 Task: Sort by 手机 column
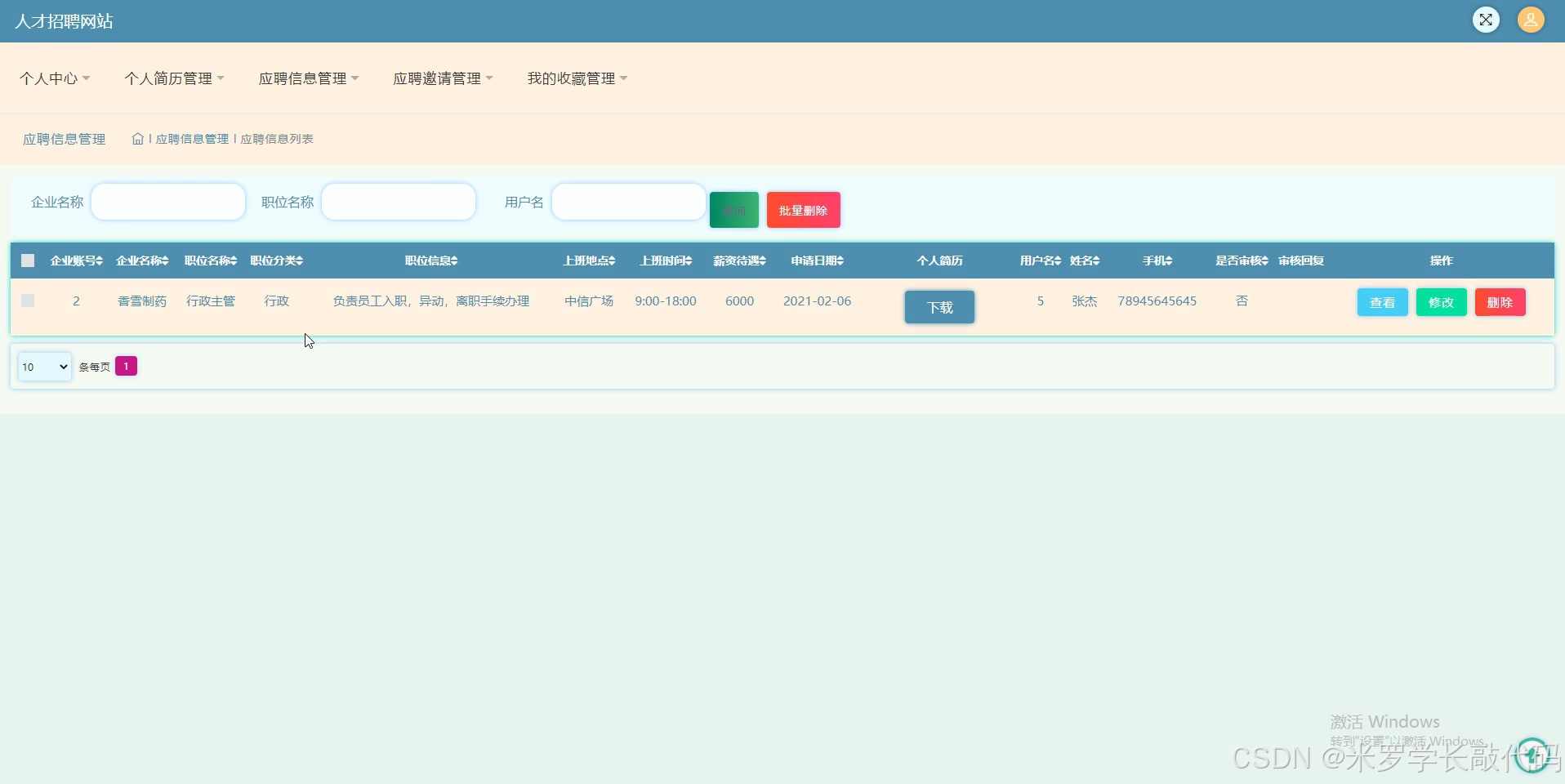click(1157, 261)
